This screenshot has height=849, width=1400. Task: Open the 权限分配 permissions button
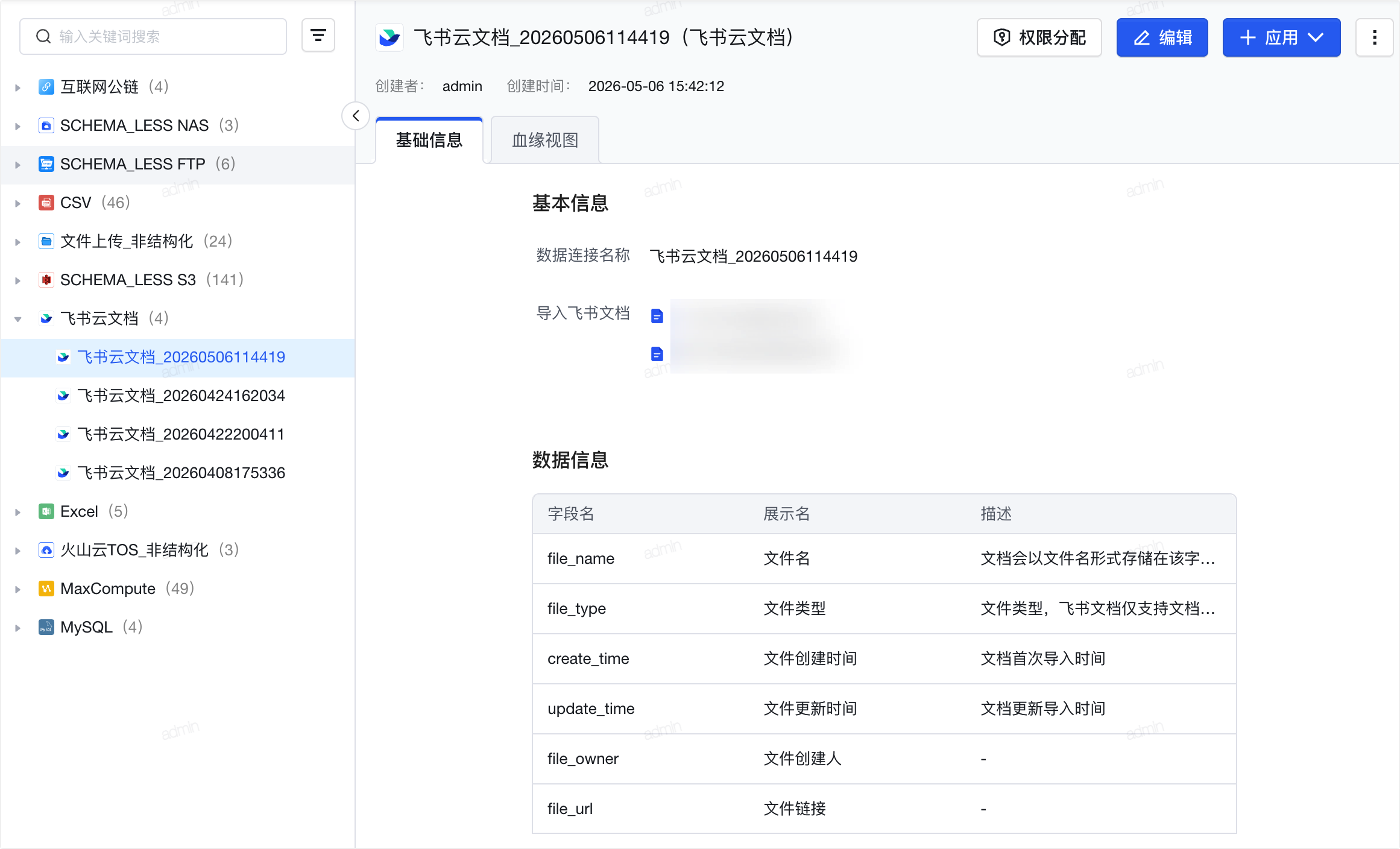coord(1039,37)
